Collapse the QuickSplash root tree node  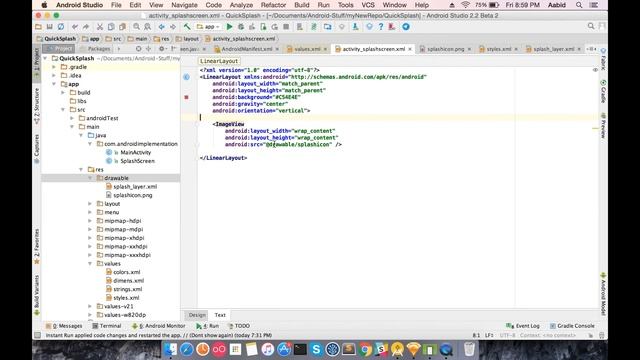pos(45,58)
